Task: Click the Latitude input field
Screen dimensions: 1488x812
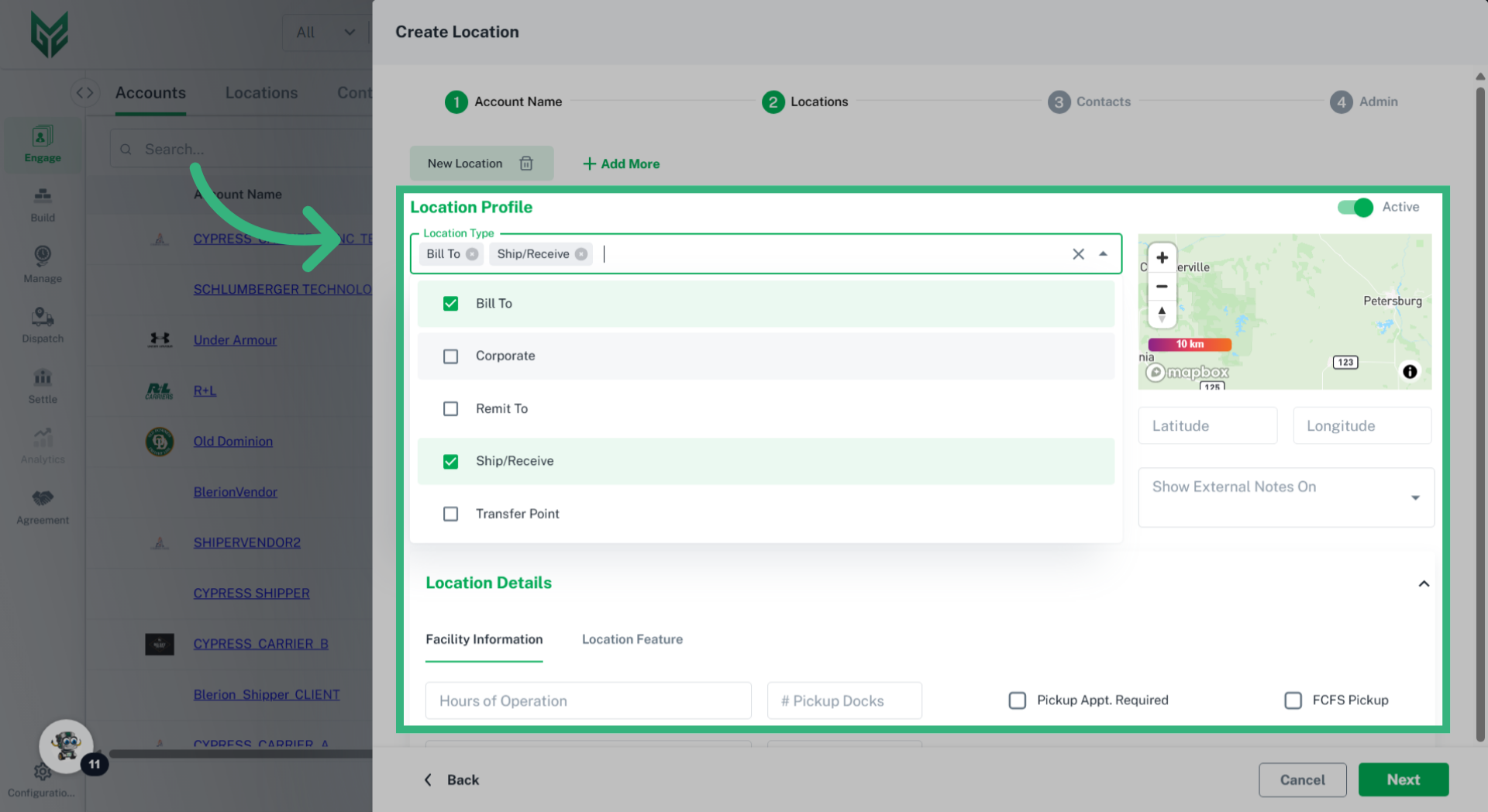Action: click(1207, 426)
